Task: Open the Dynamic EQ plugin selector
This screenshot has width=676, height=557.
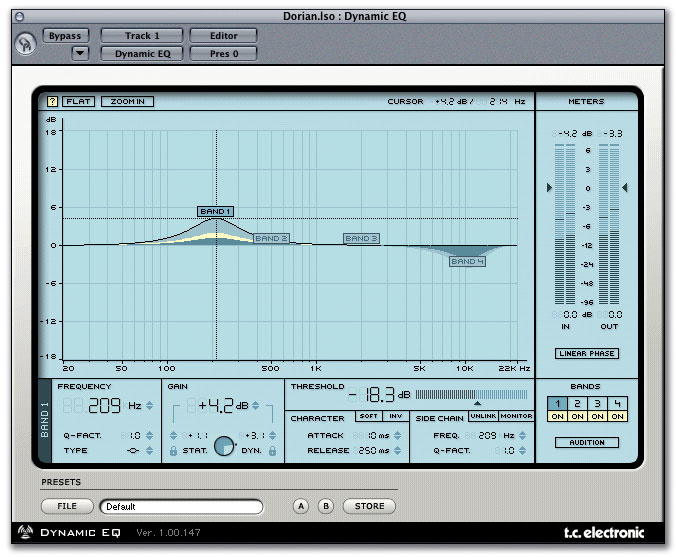Action: 142,53
